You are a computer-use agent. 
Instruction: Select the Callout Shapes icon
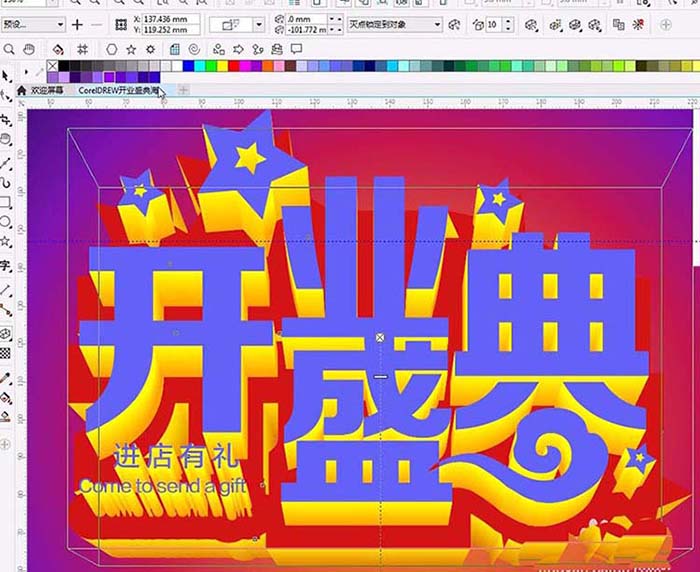(296, 48)
